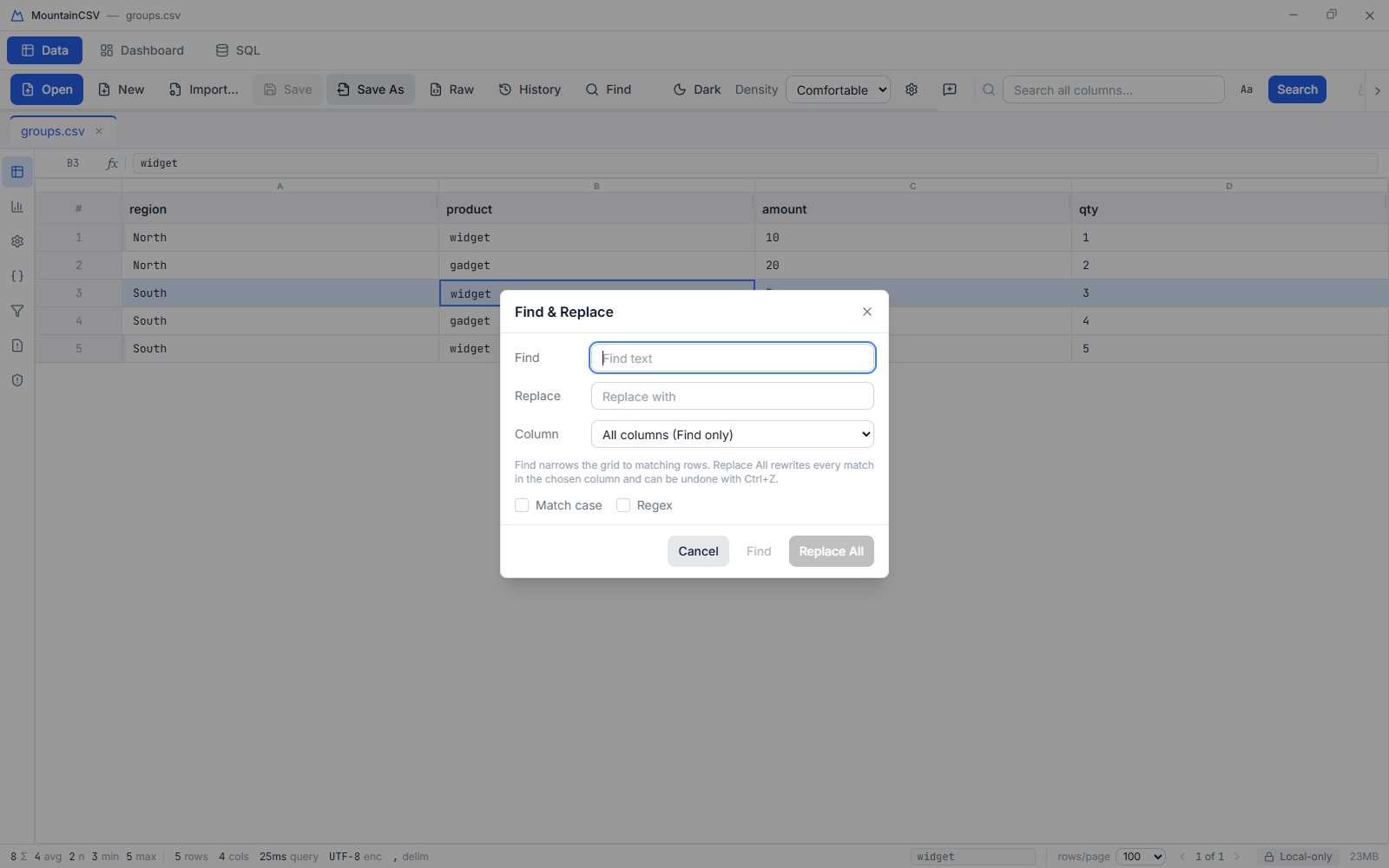This screenshot has width=1389, height=868.
Task: Click the amount column header
Action: [913, 209]
